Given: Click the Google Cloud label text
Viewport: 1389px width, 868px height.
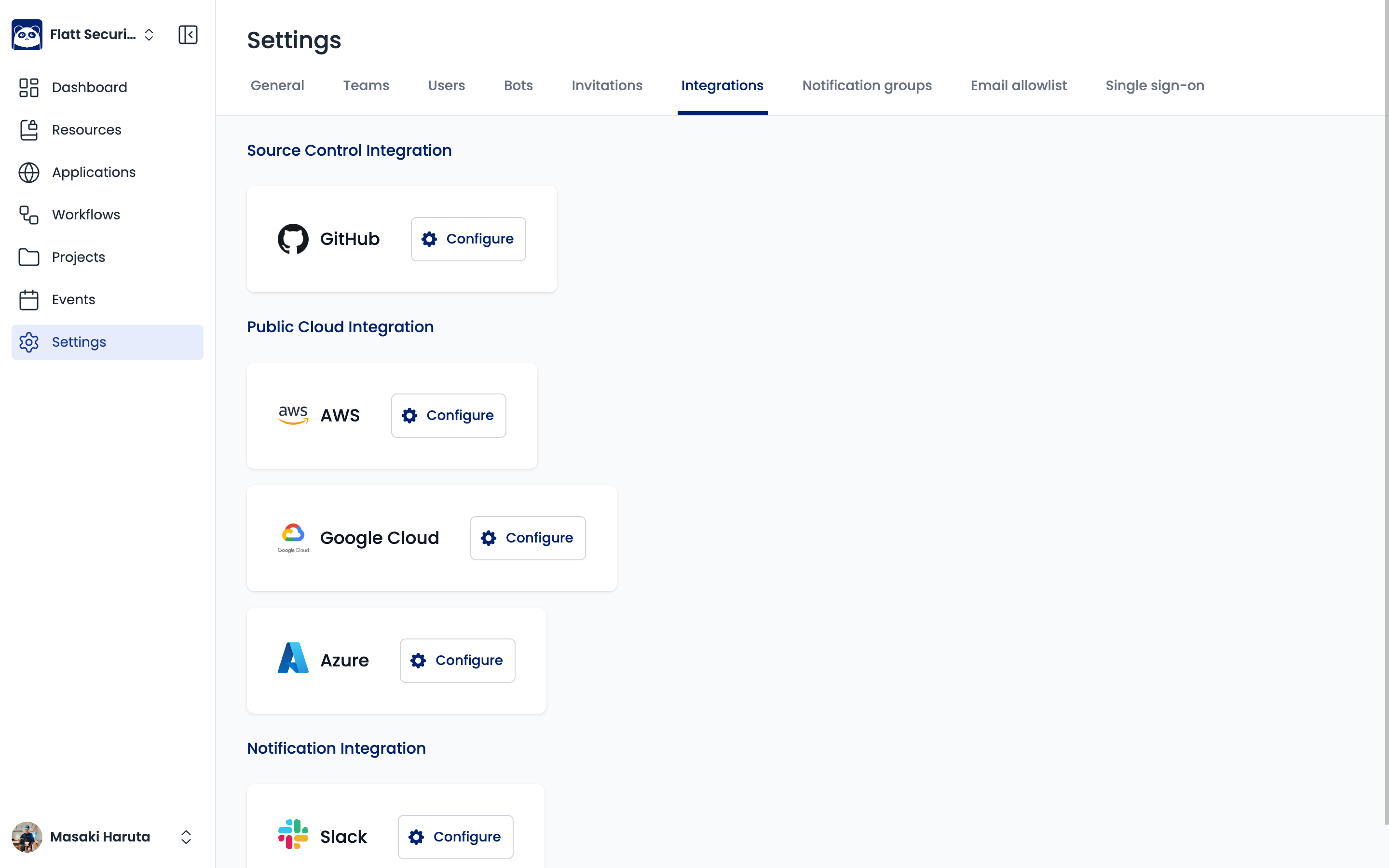Looking at the screenshot, I should (x=380, y=538).
